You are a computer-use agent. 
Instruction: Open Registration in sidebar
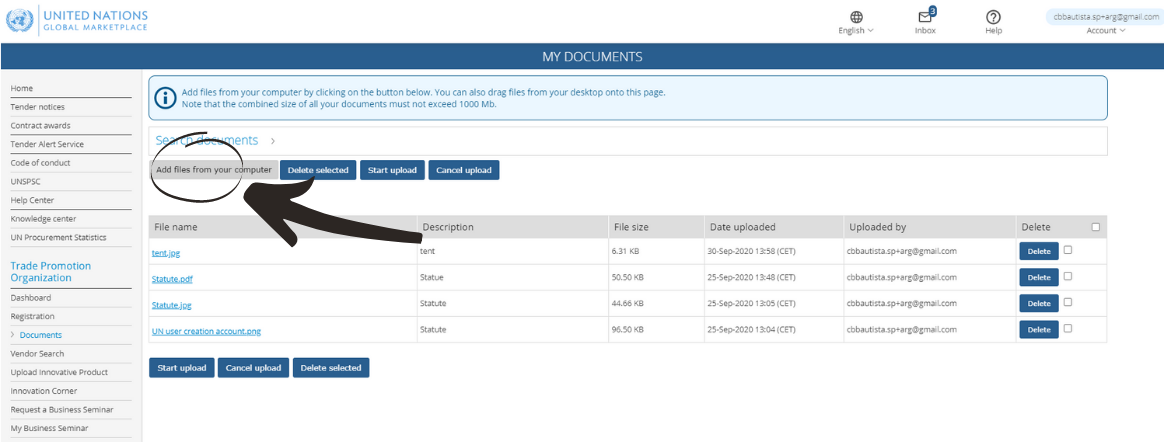click(32, 316)
